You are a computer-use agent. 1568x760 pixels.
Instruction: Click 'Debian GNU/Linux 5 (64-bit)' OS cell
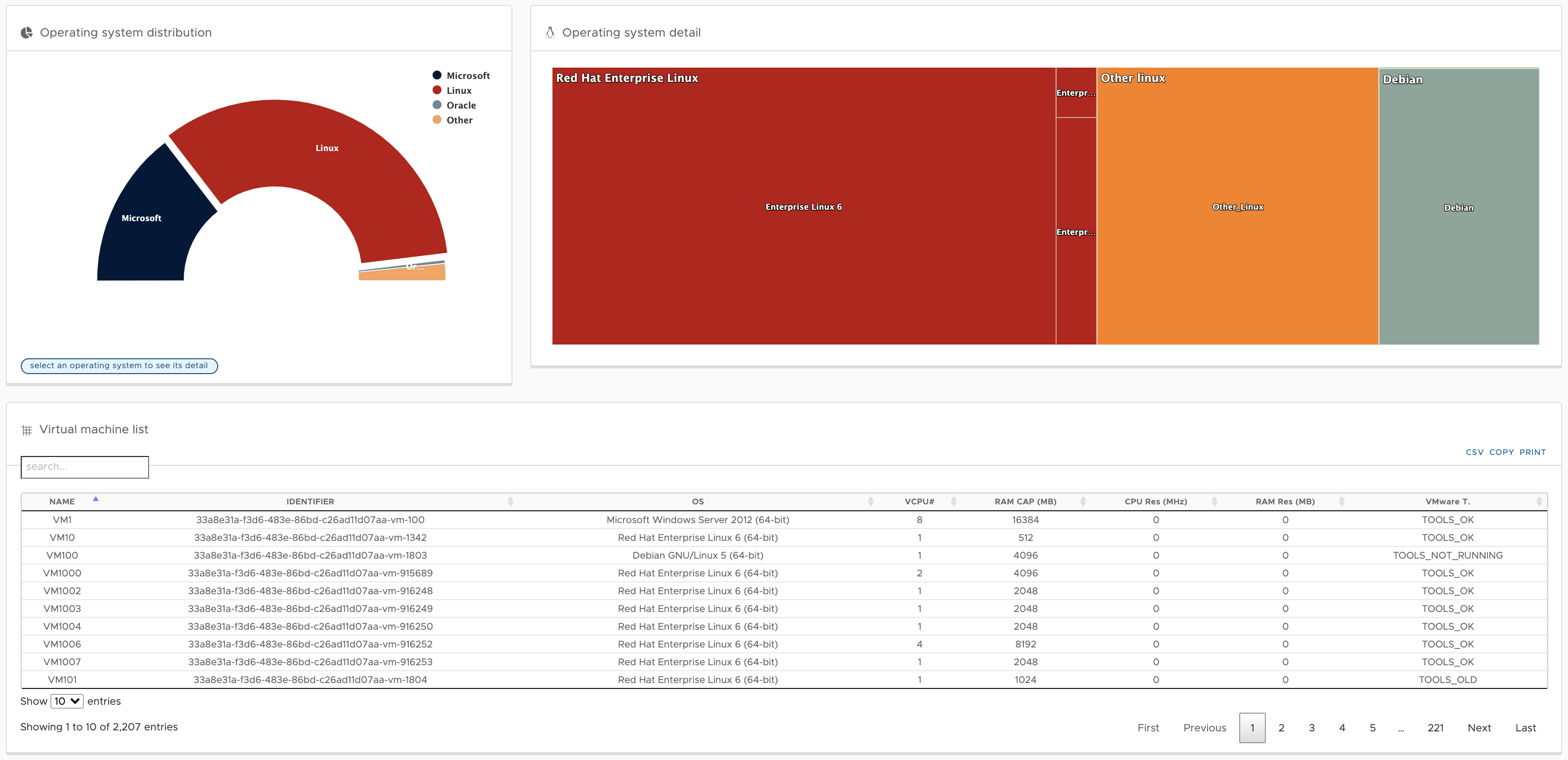pos(698,555)
